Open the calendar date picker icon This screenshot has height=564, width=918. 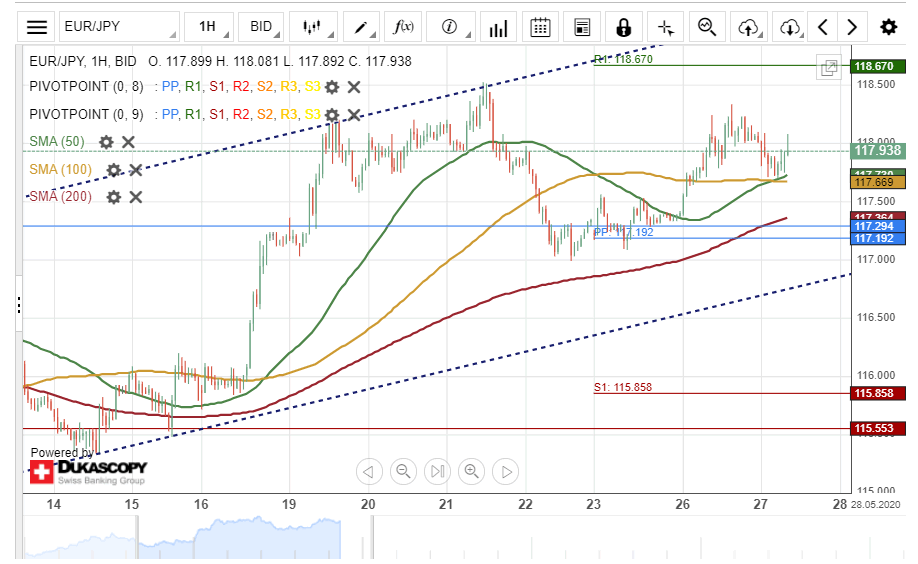pos(540,27)
